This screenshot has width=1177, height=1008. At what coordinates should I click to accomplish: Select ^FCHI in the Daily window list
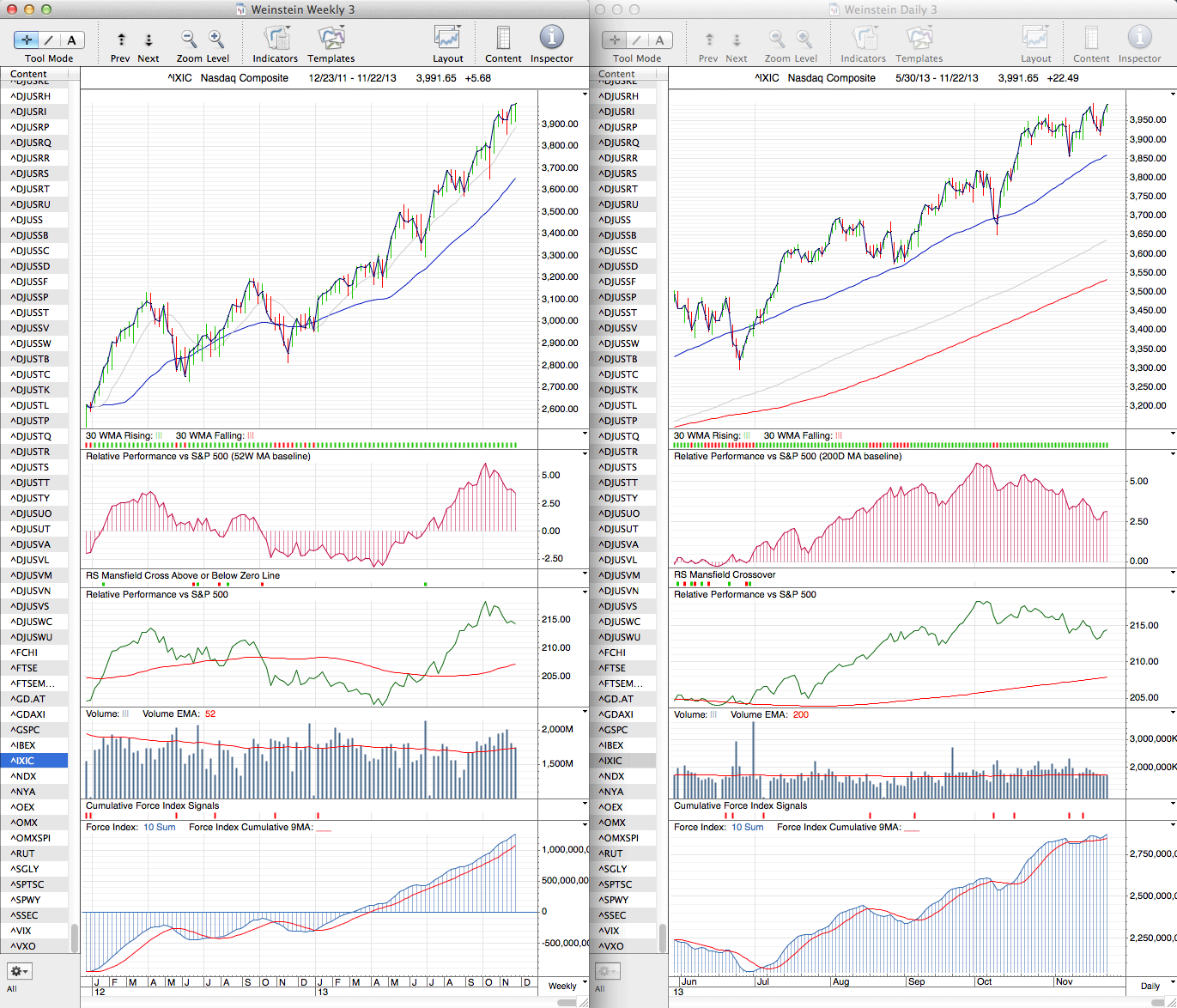[x=622, y=653]
